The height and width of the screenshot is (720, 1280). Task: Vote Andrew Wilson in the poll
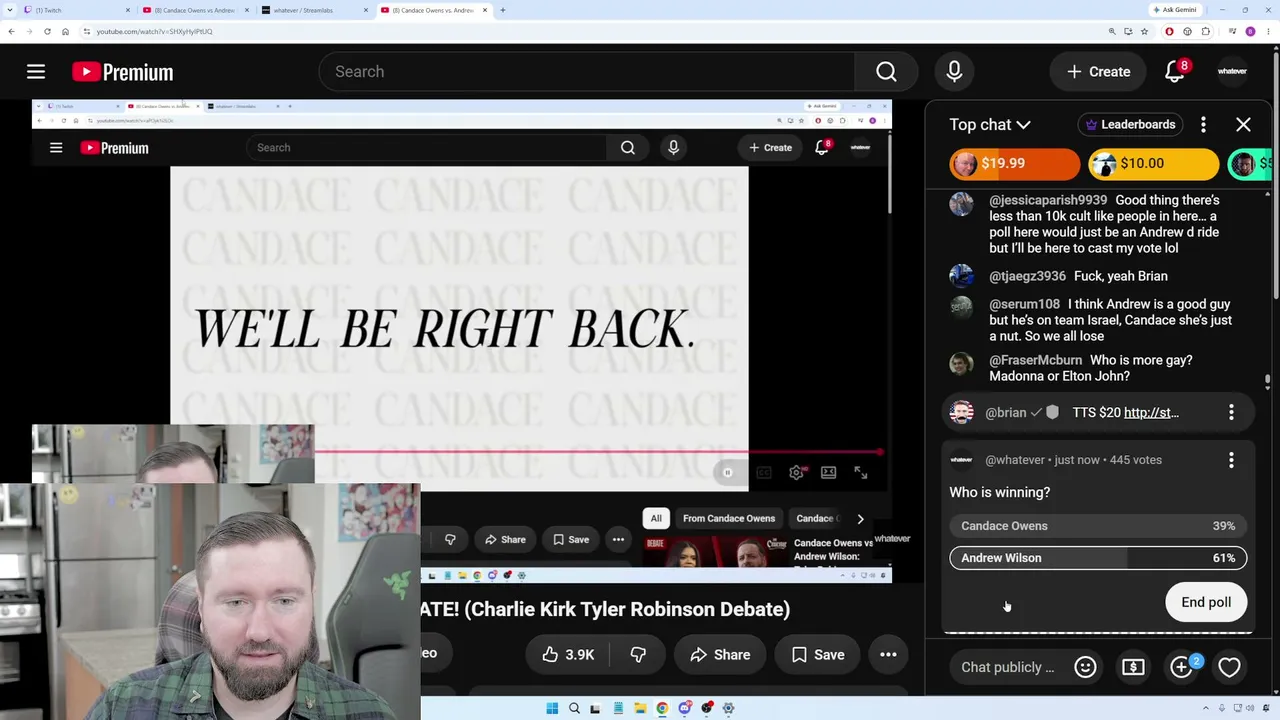[1098, 558]
